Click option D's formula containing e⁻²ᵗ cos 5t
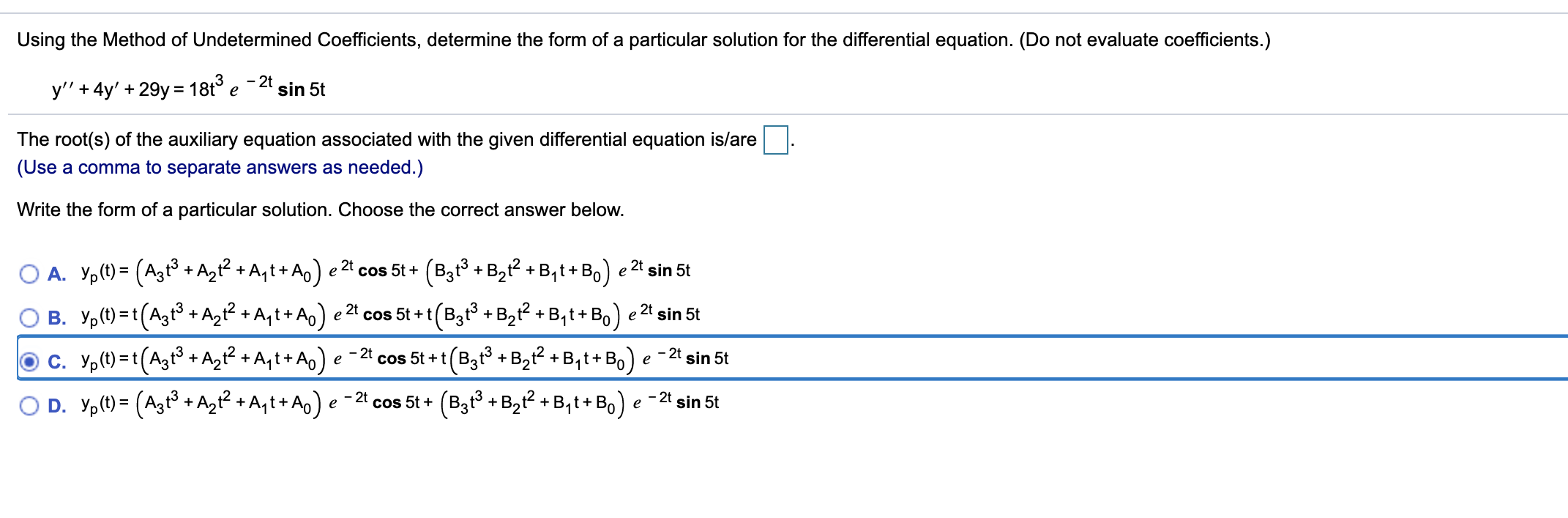Screen dimensions: 1568x518 (400, 403)
